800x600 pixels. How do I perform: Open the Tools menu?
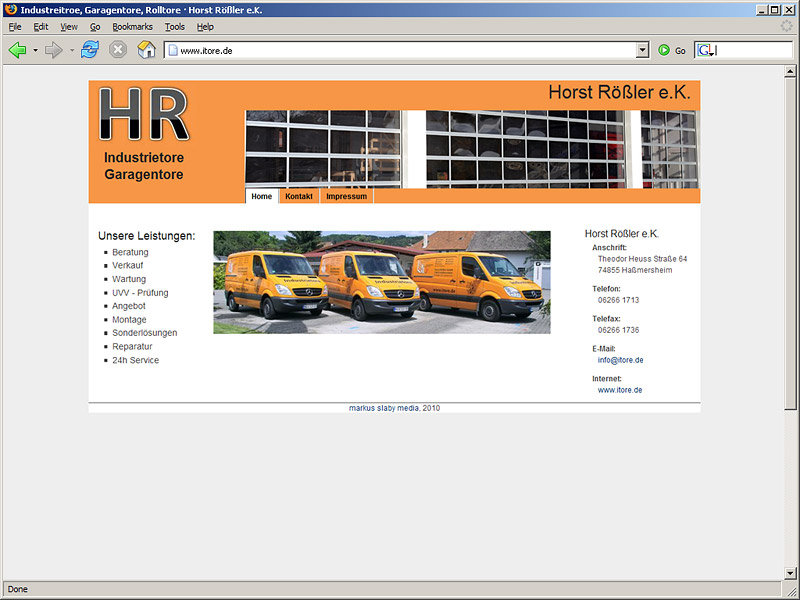(175, 27)
